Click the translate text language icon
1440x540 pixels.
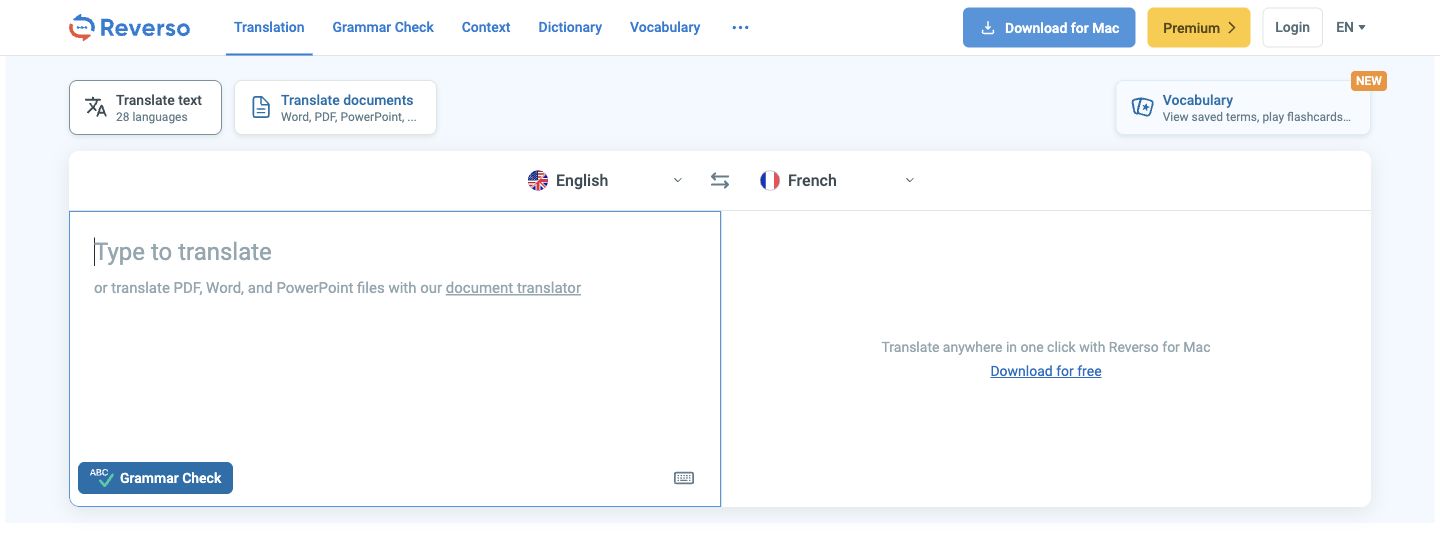(96, 108)
